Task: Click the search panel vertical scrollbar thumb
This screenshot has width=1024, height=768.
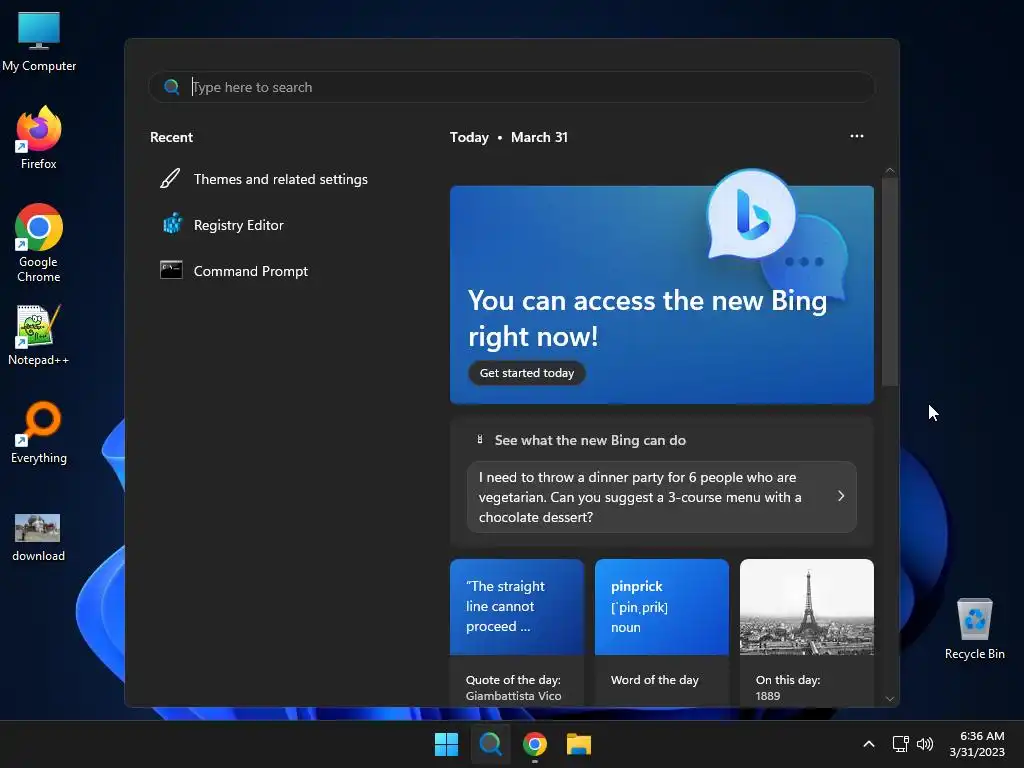Action: tap(889, 281)
